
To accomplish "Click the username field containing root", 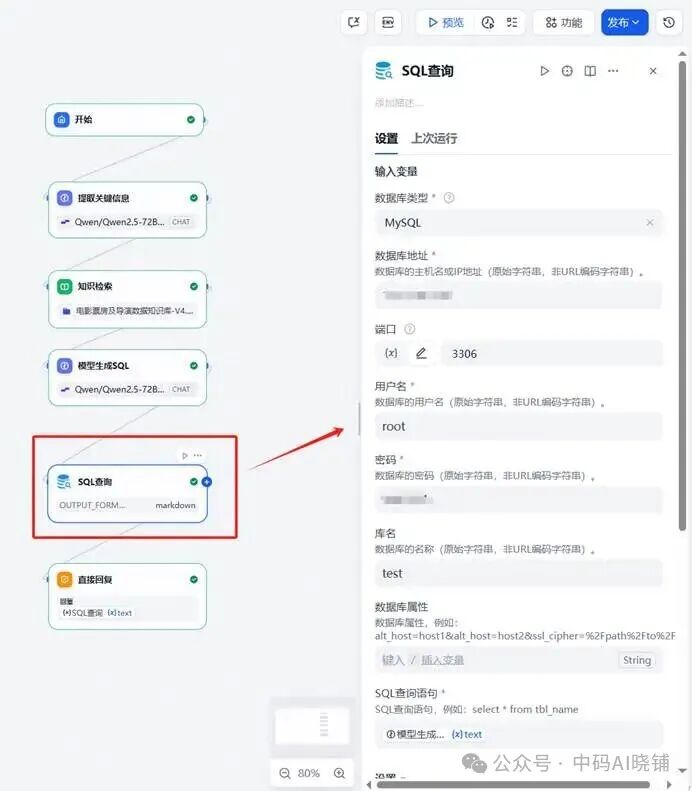I will click(x=518, y=426).
